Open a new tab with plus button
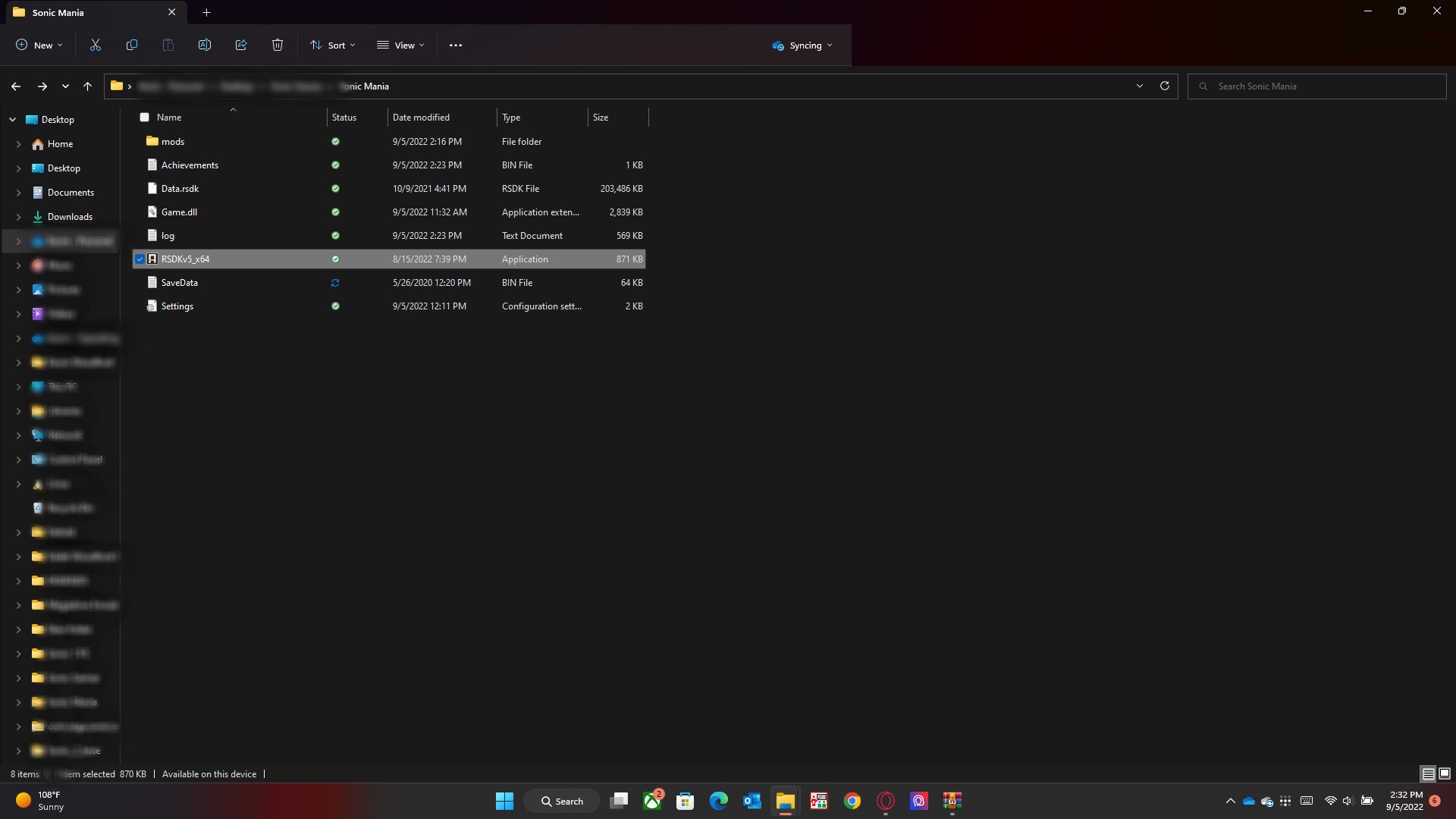1456x819 pixels. [x=206, y=12]
